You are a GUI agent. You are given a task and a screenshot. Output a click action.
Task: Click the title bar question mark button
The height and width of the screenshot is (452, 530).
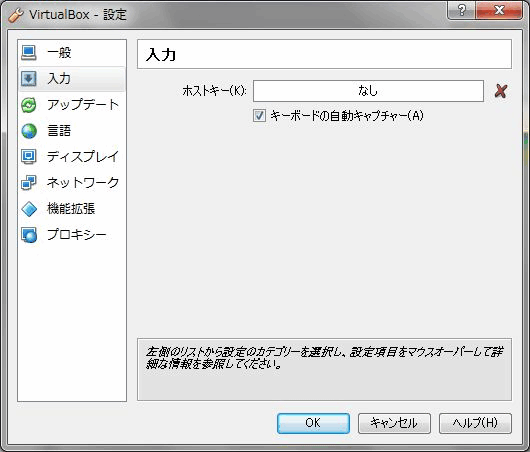[461, 10]
